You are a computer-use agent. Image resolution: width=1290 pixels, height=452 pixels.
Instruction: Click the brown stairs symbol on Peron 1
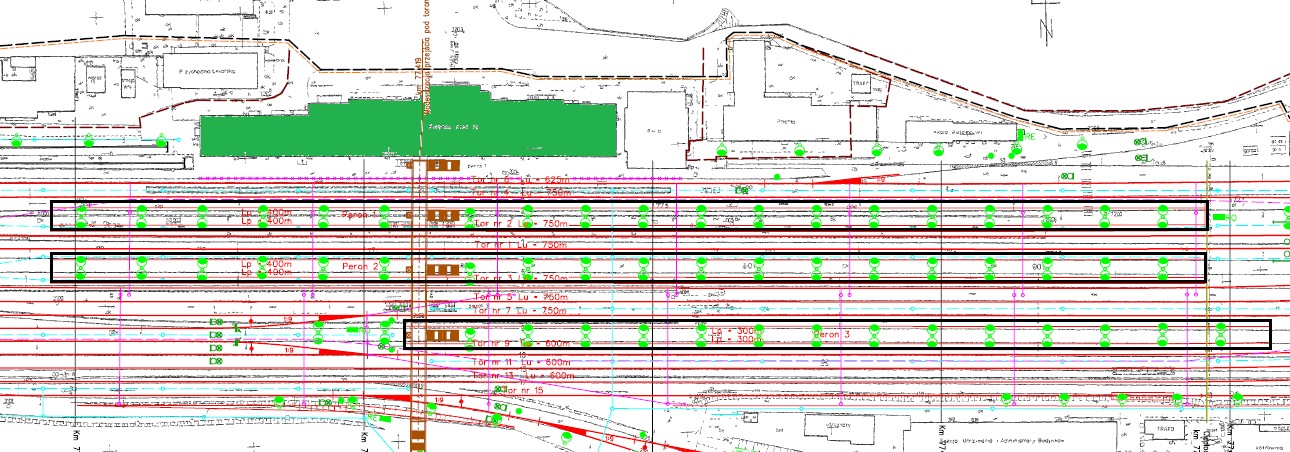[x=442, y=215]
